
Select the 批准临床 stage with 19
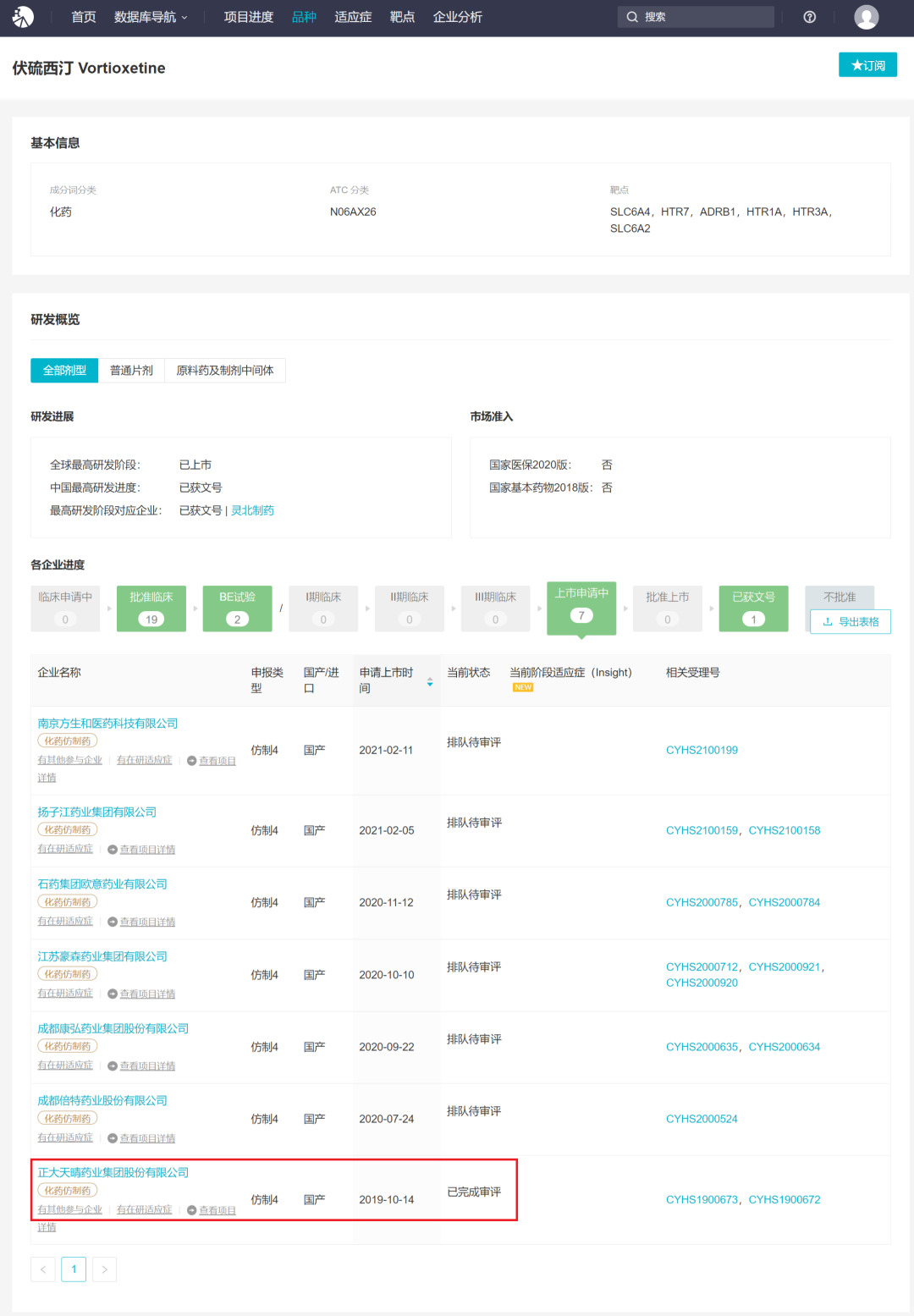(x=151, y=608)
